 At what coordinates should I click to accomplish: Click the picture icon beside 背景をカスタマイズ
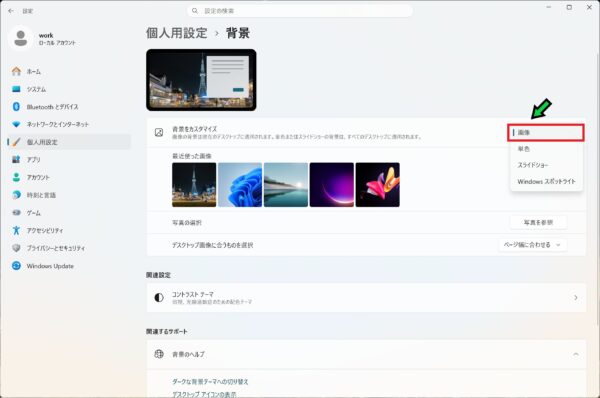pos(159,132)
